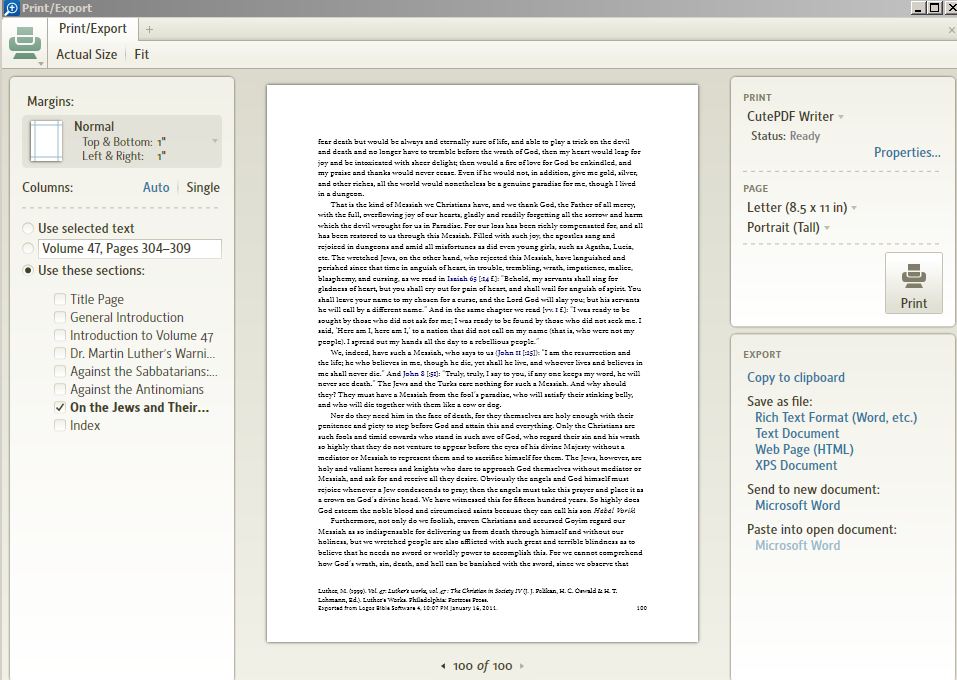Click the 100 of 100 page indicator
The height and width of the screenshot is (680, 957).
pyautogui.click(x=482, y=666)
